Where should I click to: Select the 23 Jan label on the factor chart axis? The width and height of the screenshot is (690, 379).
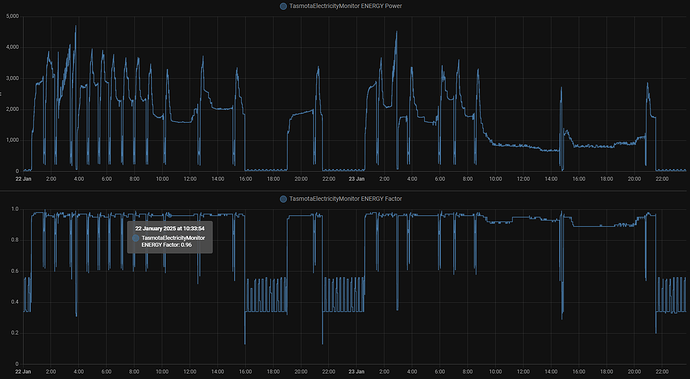pos(356,372)
